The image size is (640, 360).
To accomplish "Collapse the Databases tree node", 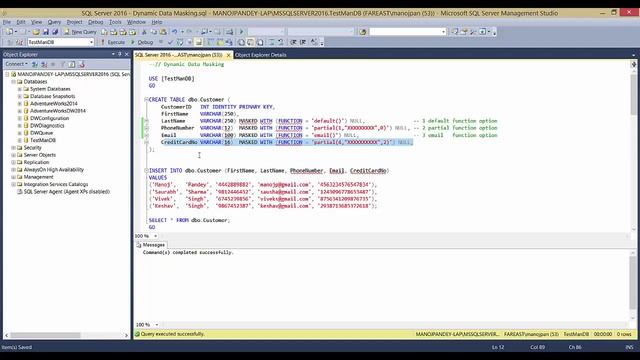I will coord(13,82).
